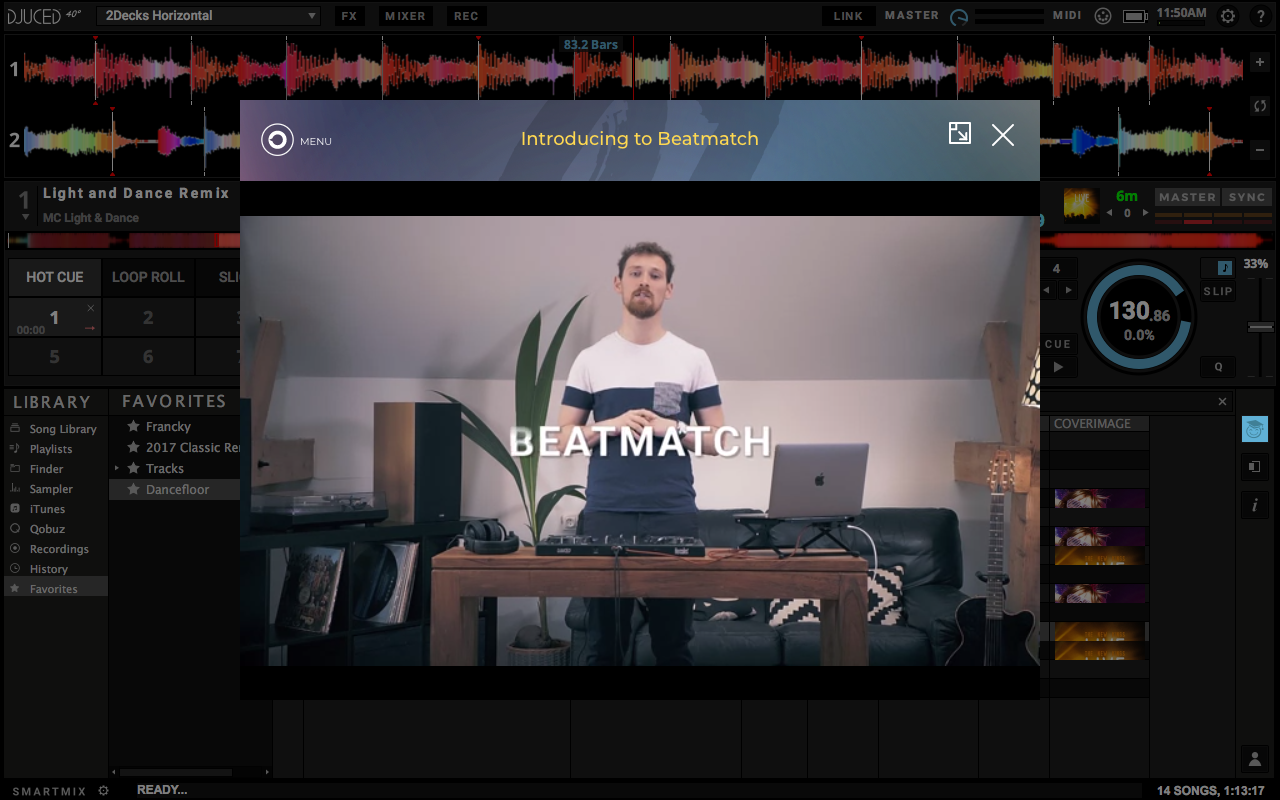Click the pitch fader handle
The height and width of the screenshot is (800, 1280).
tap(1260, 327)
